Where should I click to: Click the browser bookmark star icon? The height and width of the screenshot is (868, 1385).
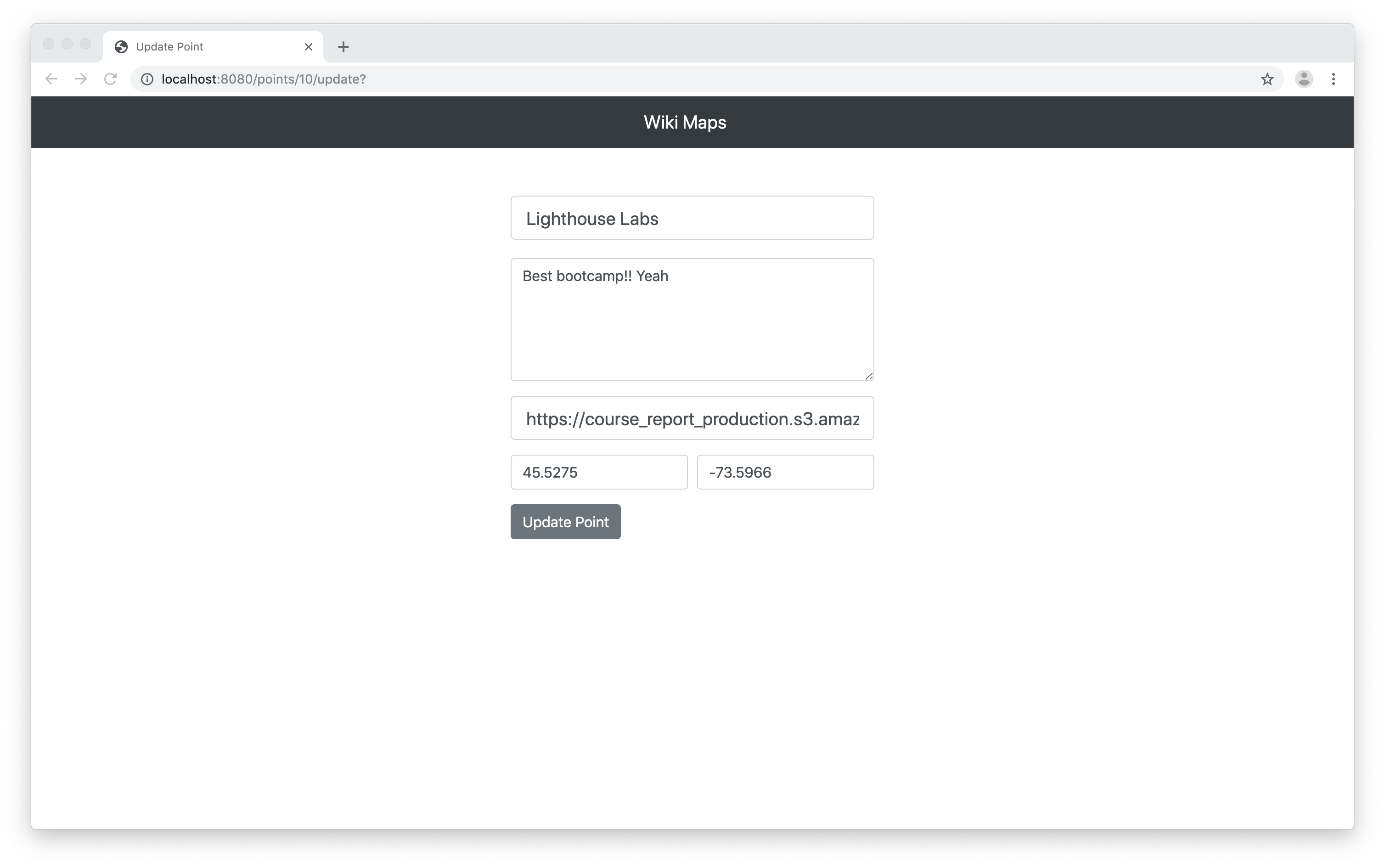click(x=1266, y=79)
